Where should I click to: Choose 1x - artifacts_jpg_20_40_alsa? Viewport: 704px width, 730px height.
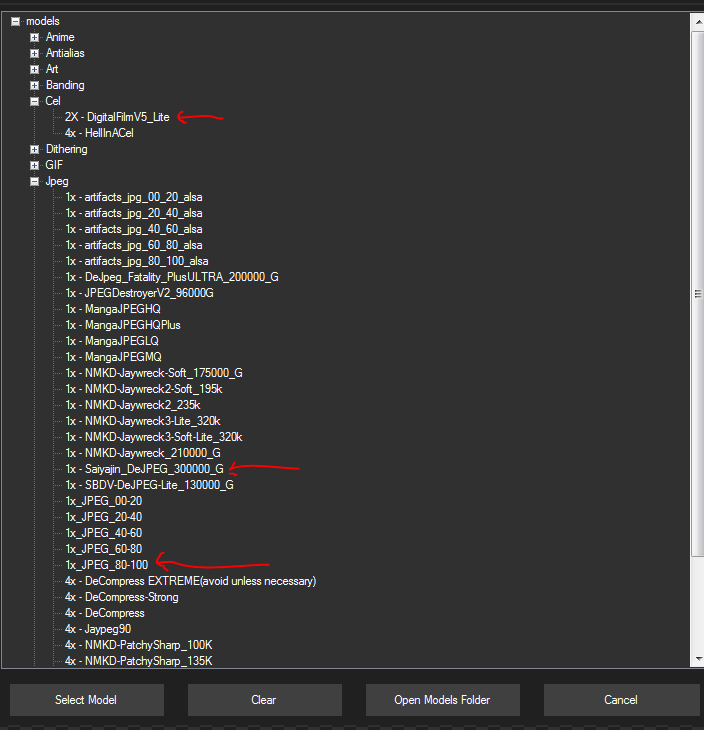point(134,213)
